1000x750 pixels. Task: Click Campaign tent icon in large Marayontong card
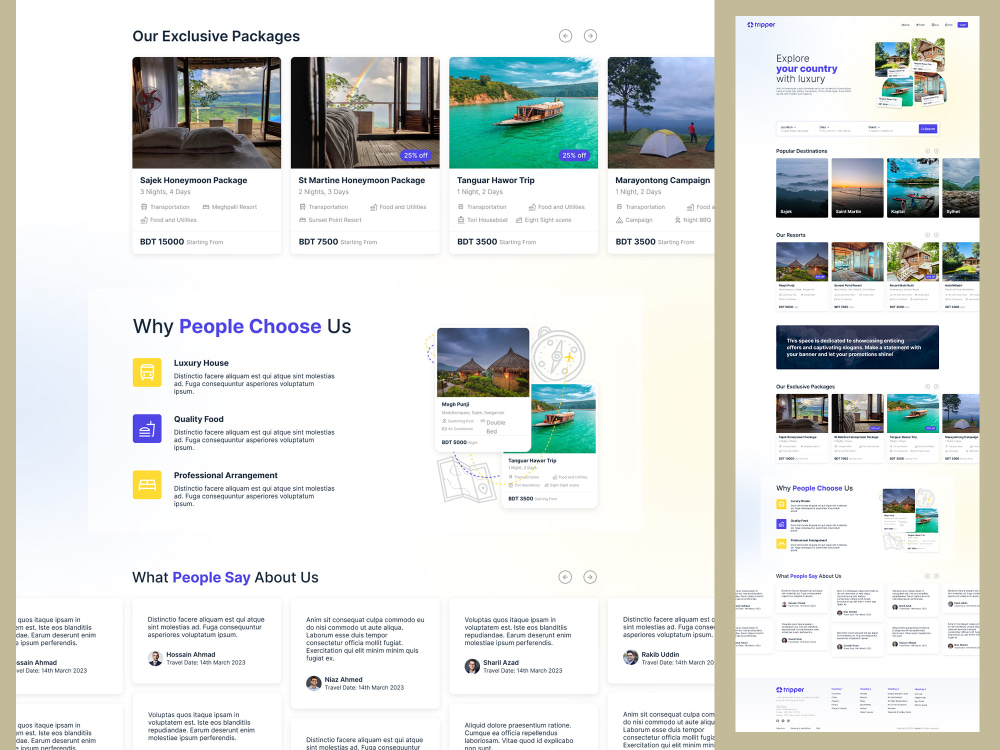click(x=619, y=220)
